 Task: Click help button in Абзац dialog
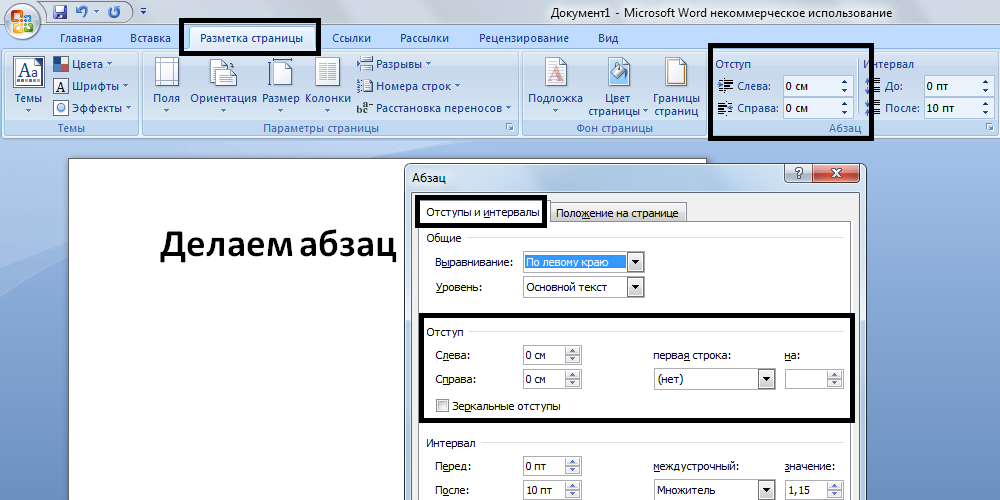click(800, 173)
